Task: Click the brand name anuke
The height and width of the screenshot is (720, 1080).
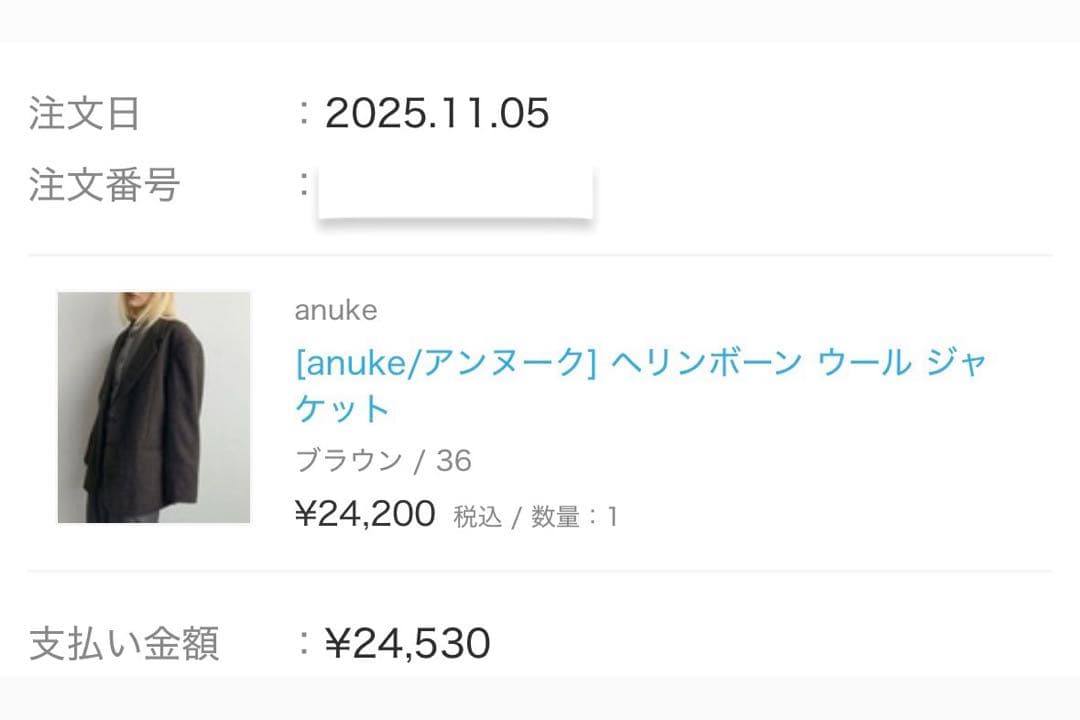Action: [x=333, y=311]
